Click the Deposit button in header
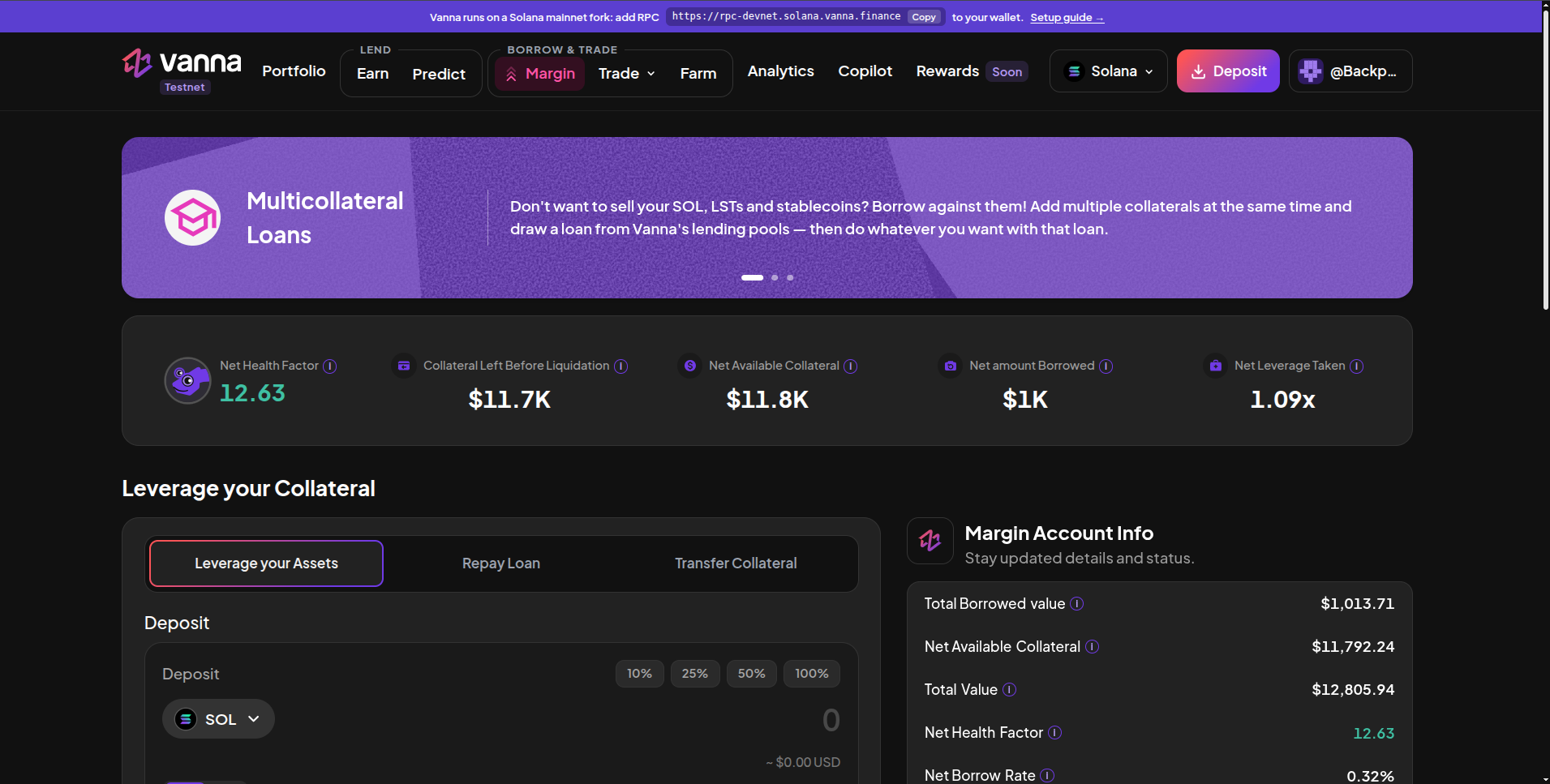 1228,71
